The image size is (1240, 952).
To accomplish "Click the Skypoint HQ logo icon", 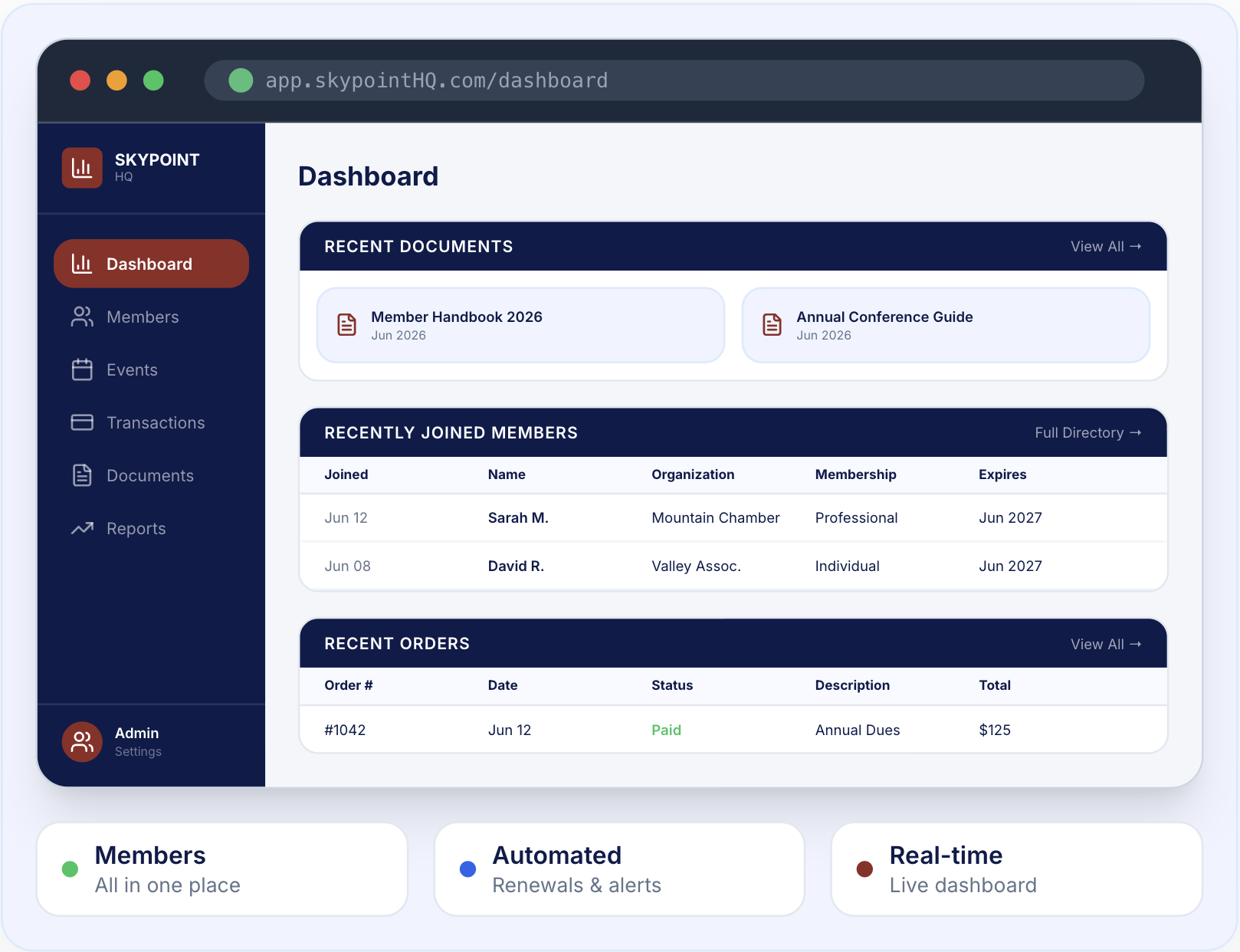I will pos(82,168).
